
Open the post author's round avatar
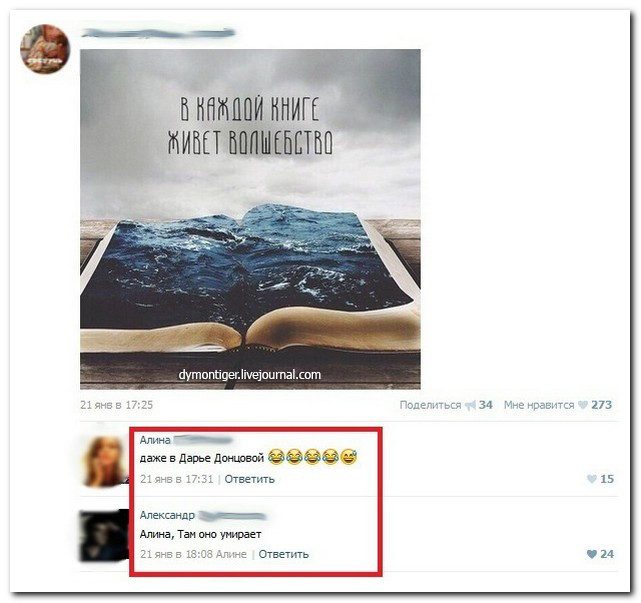coord(45,49)
